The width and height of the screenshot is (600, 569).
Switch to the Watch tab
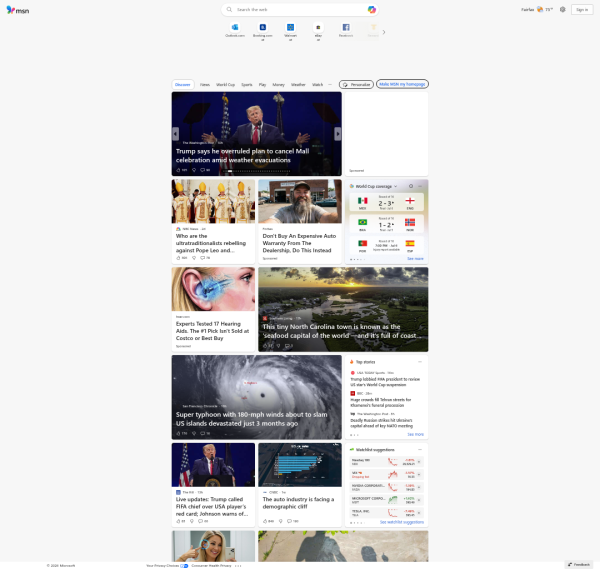click(318, 84)
